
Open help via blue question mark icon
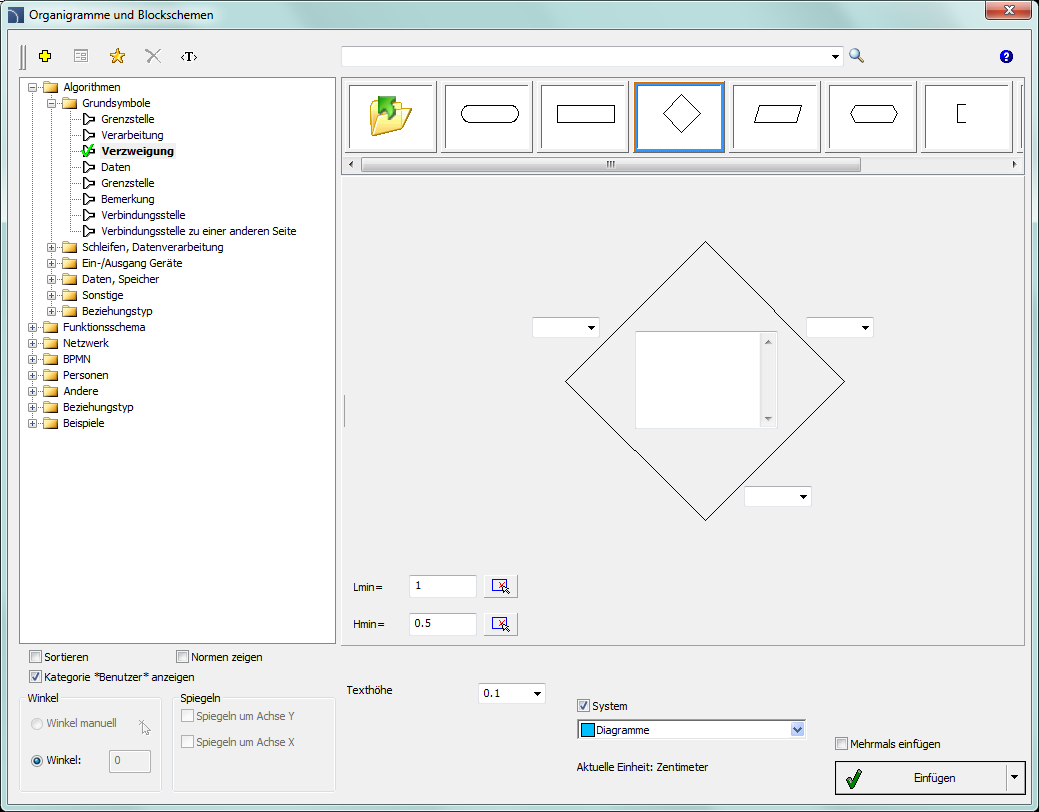tap(1006, 57)
